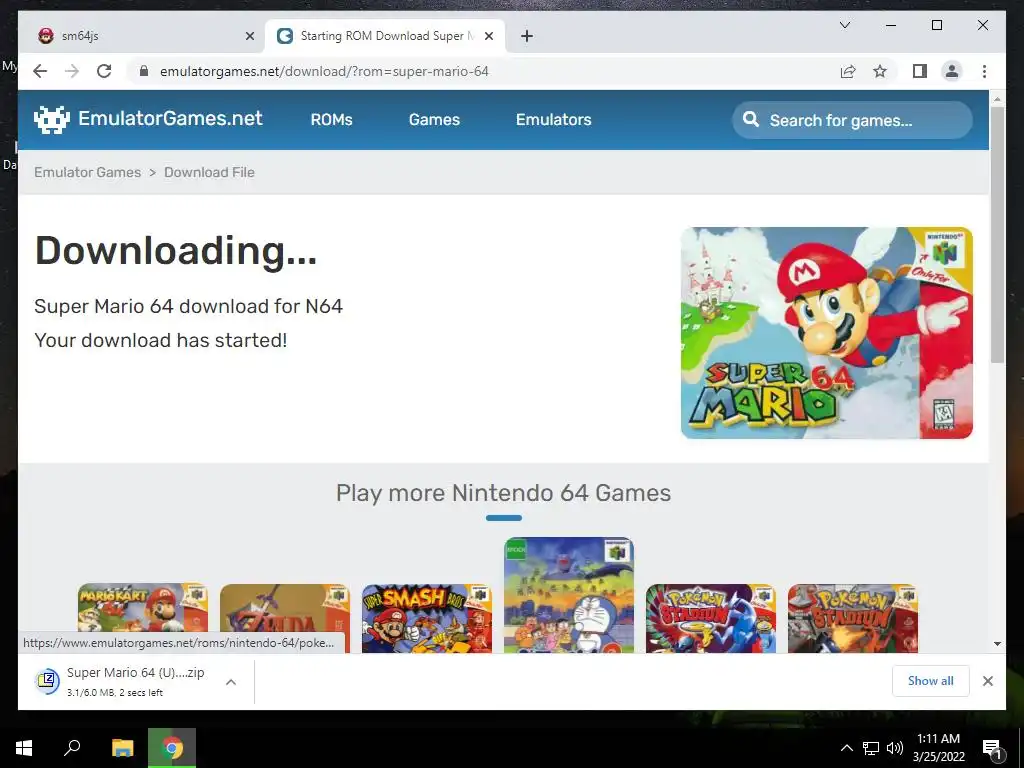Click the search magnifier icon on site
The image size is (1024, 768).
click(751, 120)
